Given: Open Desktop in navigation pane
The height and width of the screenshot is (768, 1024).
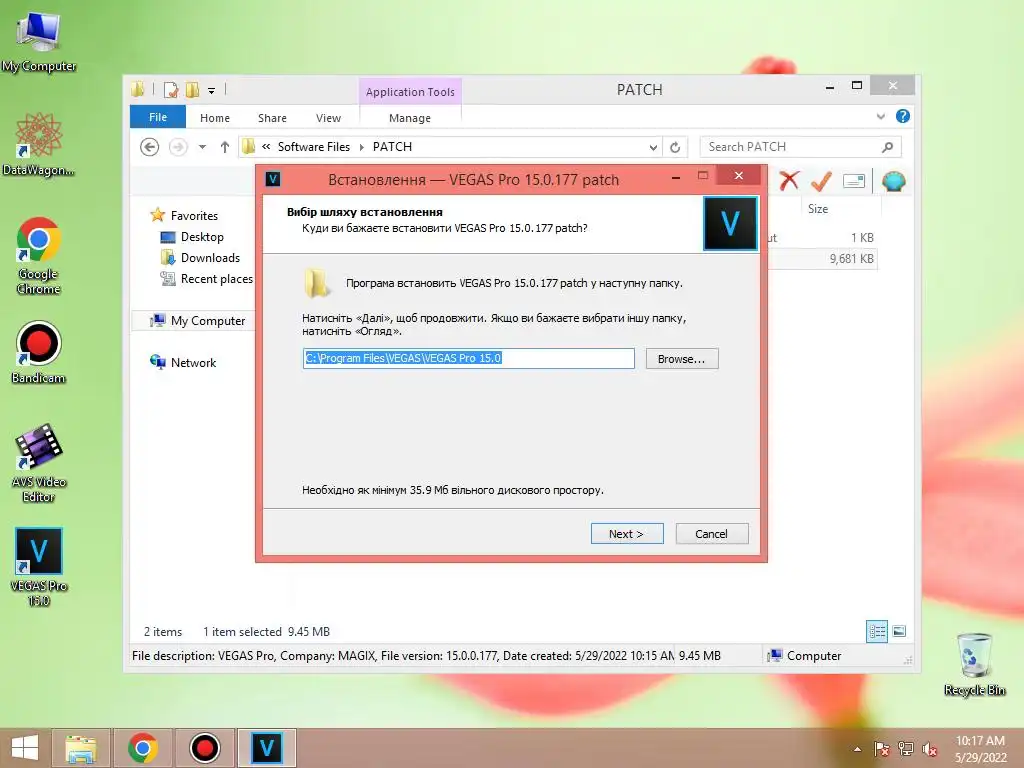Looking at the screenshot, I should coord(202,236).
